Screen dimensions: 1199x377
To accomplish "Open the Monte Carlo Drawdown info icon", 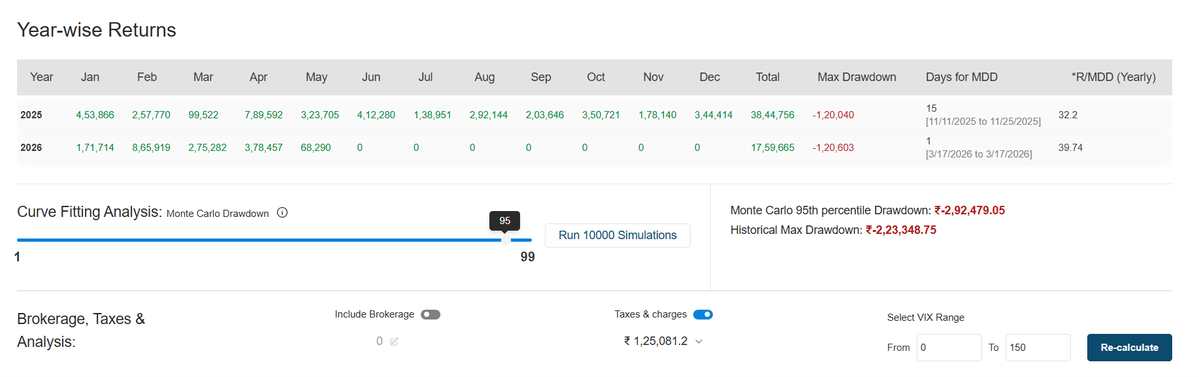I will click(x=281, y=213).
